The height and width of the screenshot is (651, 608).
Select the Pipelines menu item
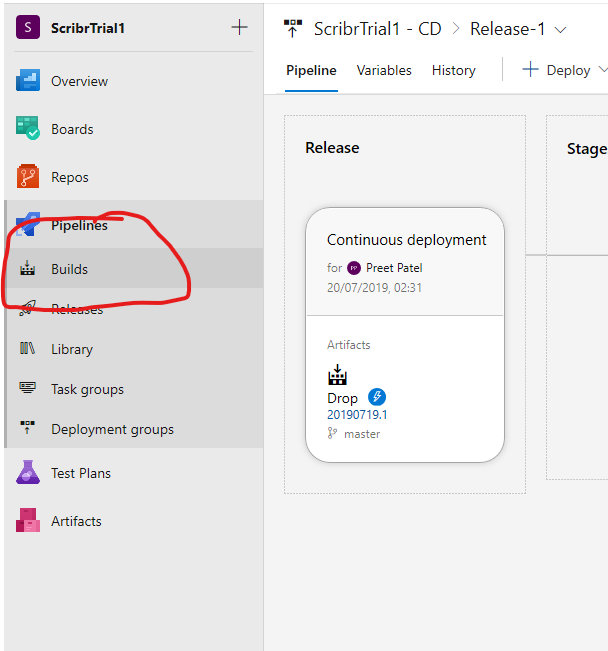134,225
